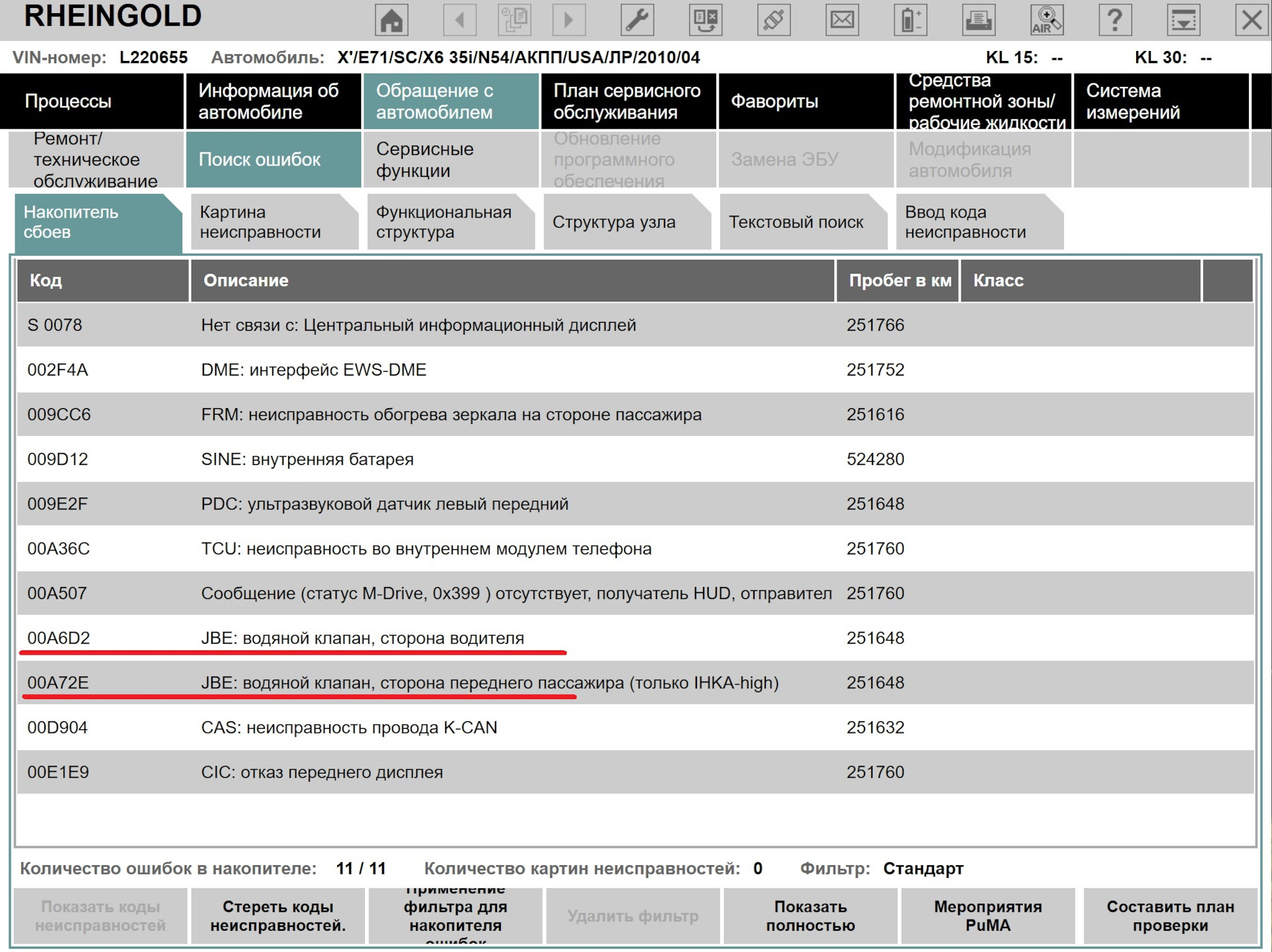Select fault row 00D904 CAS K-CAN
The height and width of the screenshot is (952, 1272).
pyautogui.click(x=635, y=727)
